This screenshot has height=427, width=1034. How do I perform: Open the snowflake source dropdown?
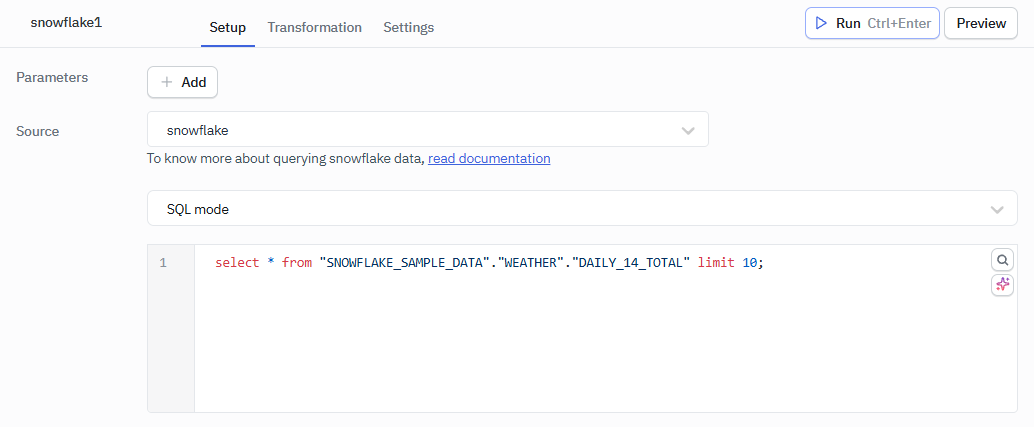(427, 130)
